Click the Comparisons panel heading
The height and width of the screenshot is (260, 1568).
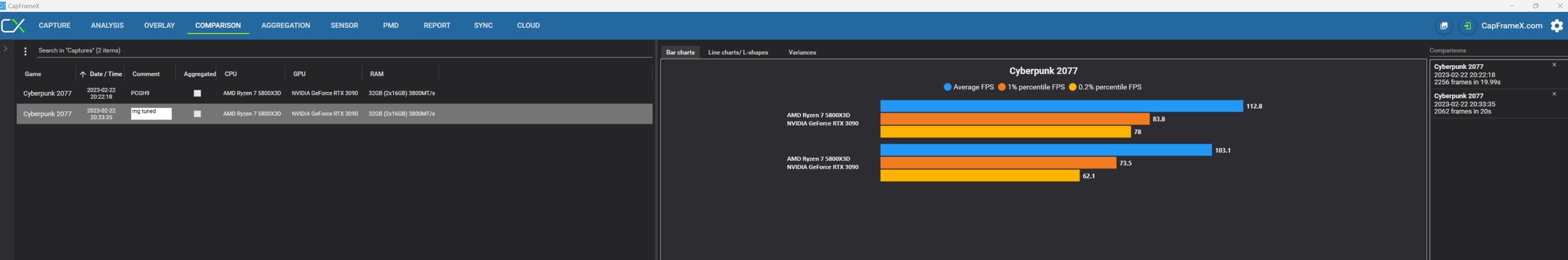pos(1447,51)
